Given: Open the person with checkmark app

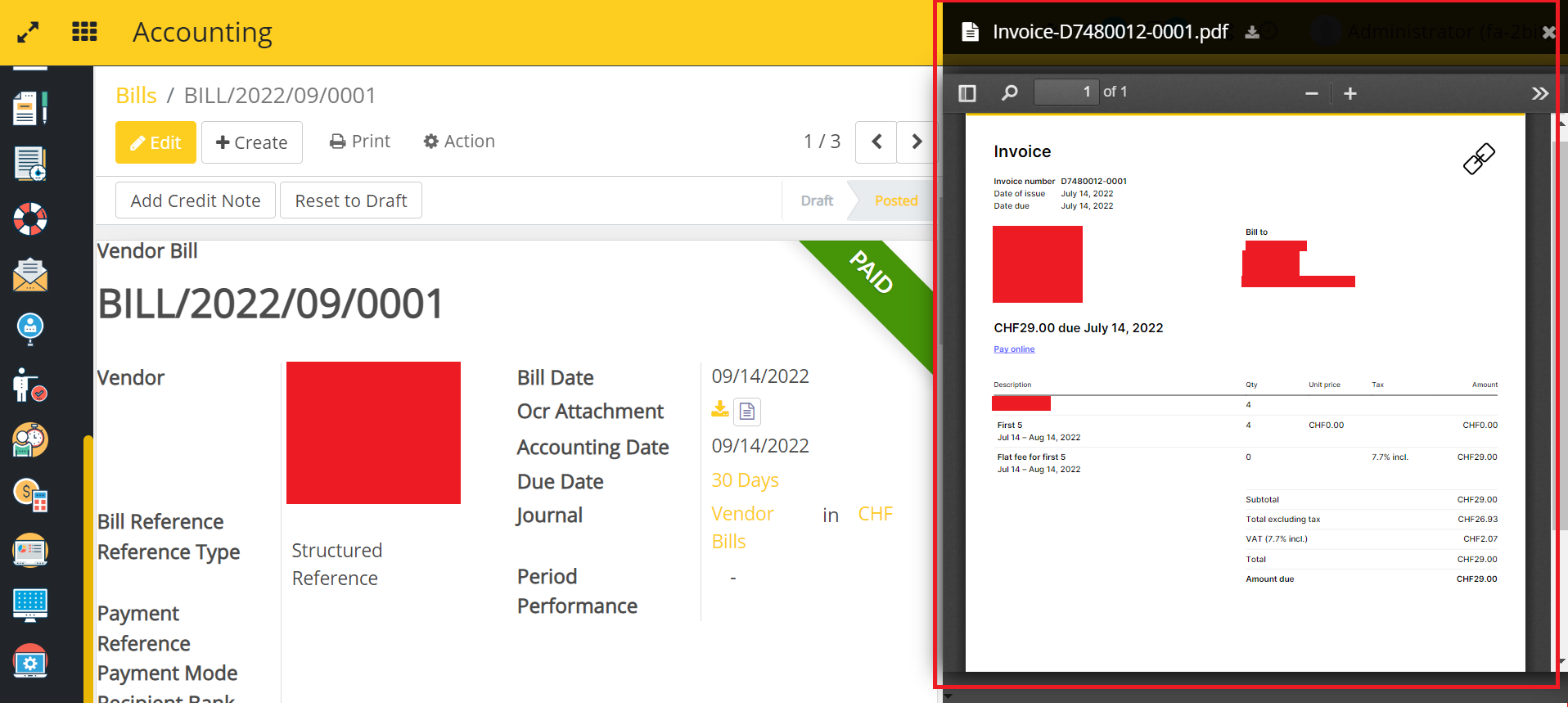Looking at the screenshot, I should coord(30,385).
